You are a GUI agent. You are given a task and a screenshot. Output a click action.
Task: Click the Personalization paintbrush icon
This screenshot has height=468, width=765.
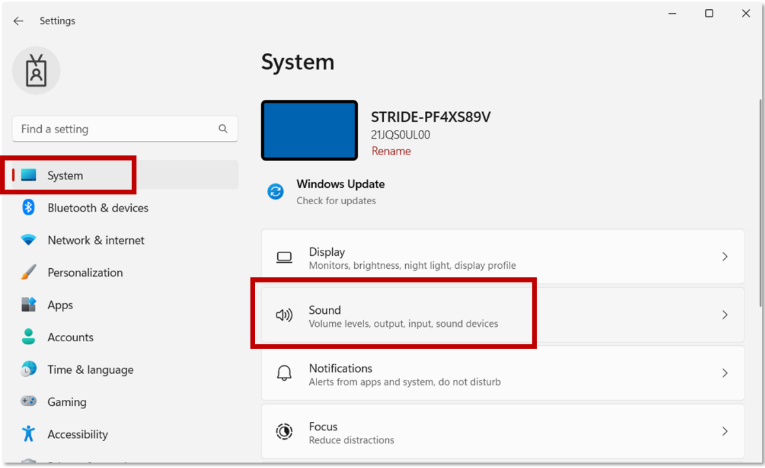(x=28, y=272)
